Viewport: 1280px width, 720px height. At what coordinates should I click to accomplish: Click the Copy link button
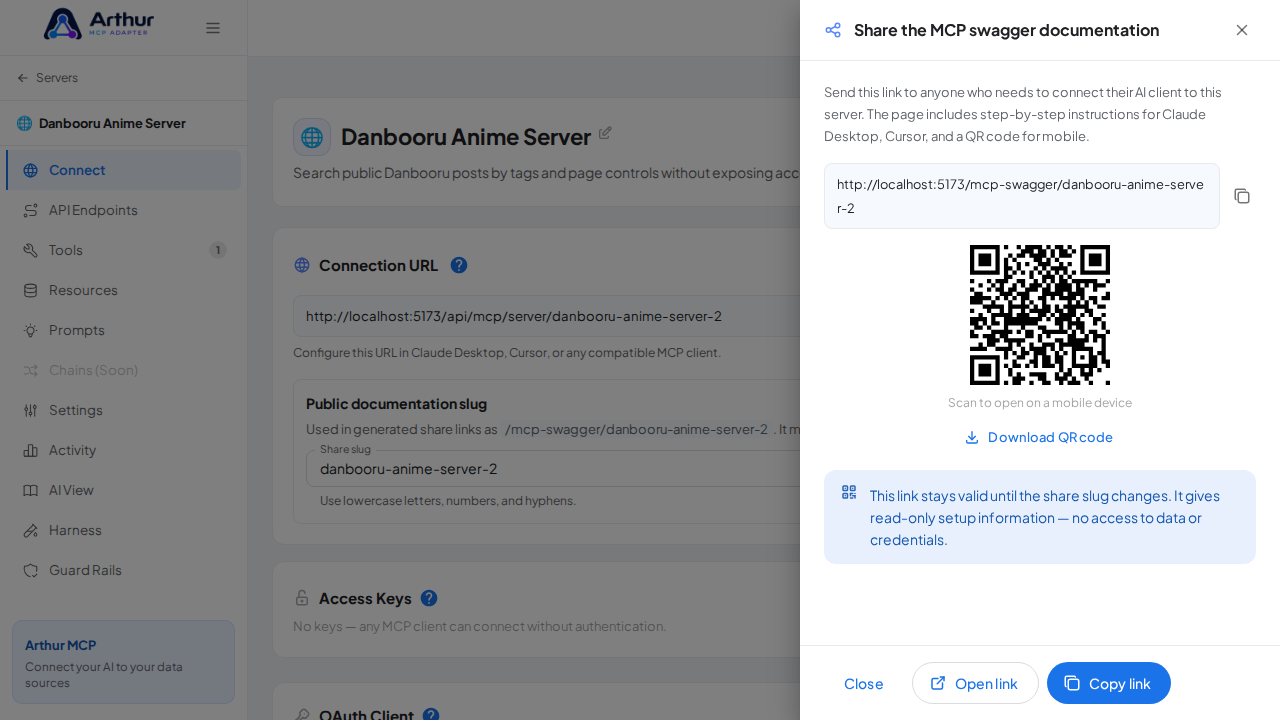click(x=1108, y=683)
